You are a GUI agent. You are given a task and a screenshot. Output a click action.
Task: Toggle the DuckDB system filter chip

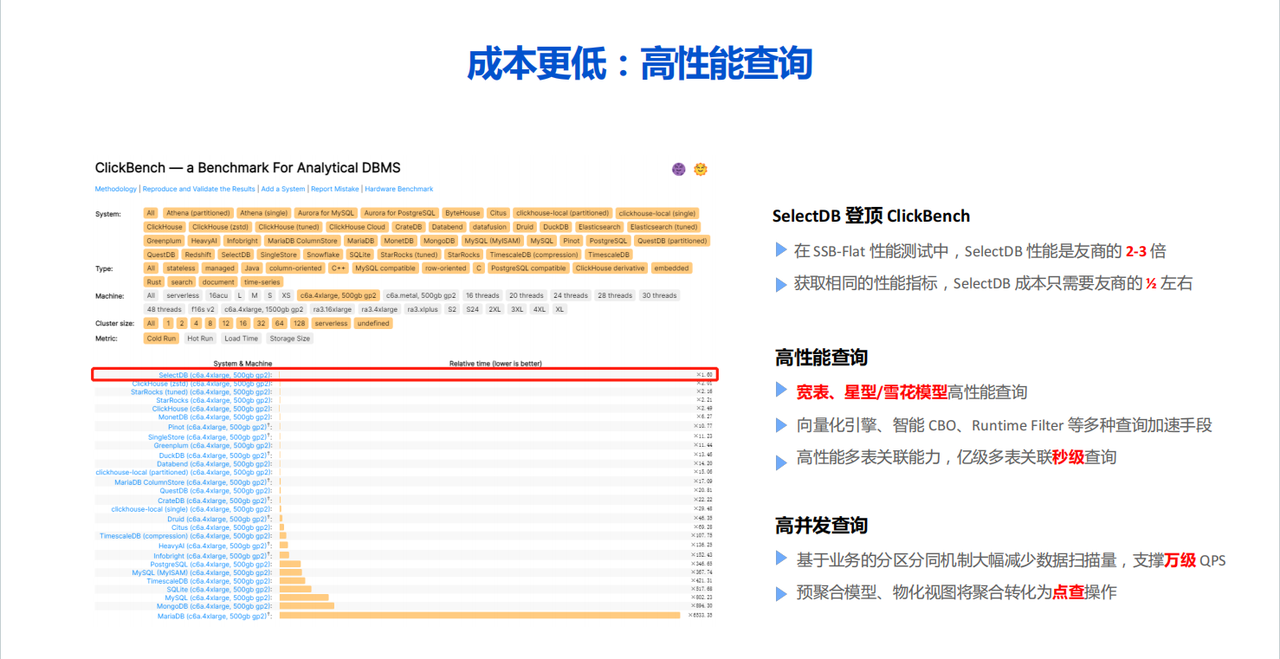click(556, 227)
